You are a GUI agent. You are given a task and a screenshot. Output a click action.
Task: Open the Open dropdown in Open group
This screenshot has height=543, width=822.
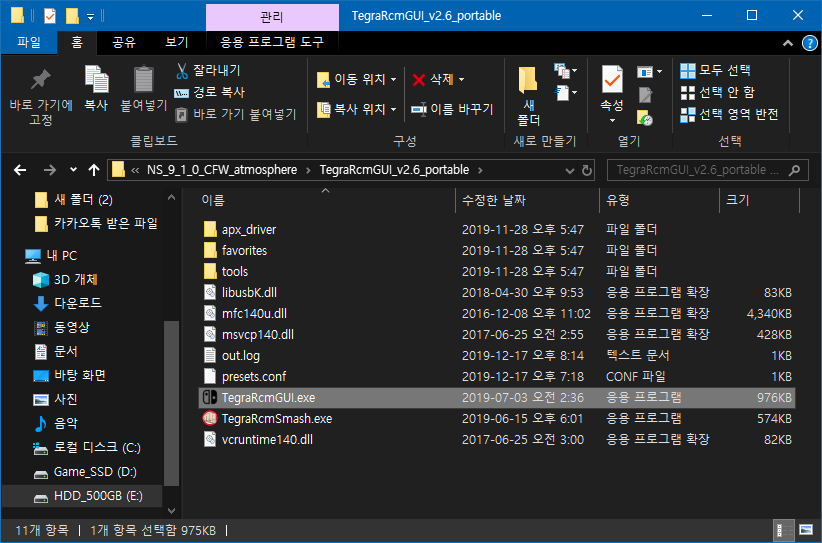[x=649, y=72]
